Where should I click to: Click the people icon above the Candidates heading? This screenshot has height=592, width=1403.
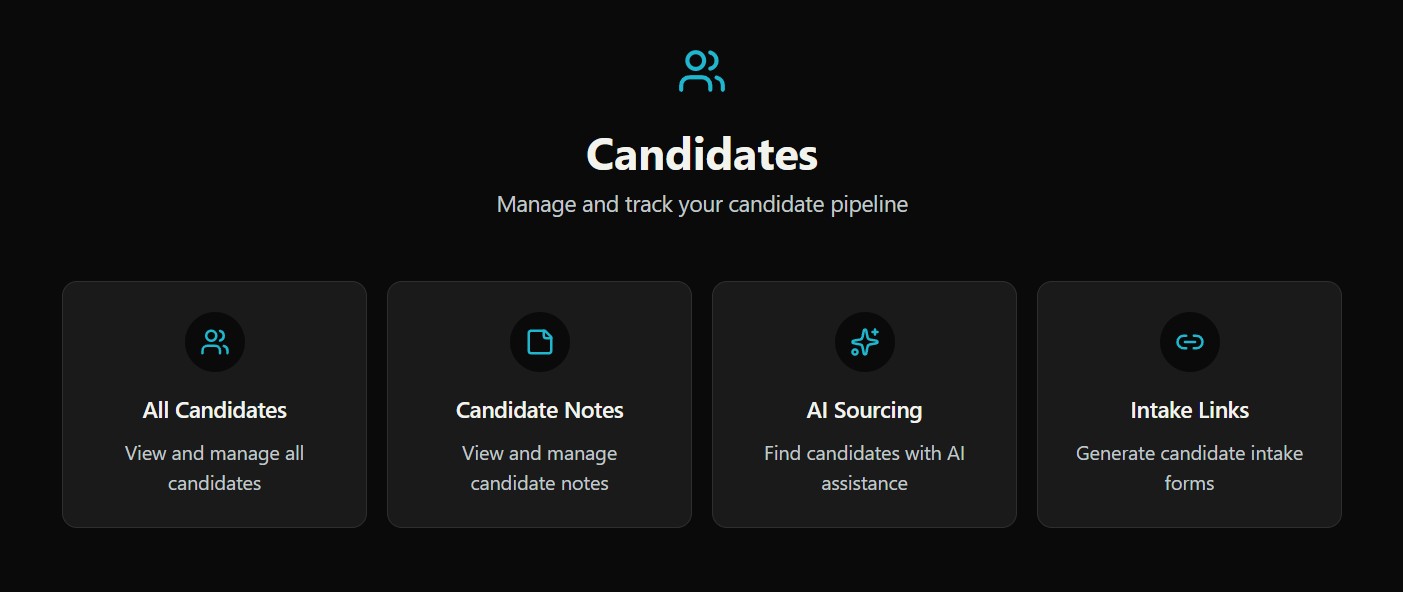tap(701, 71)
